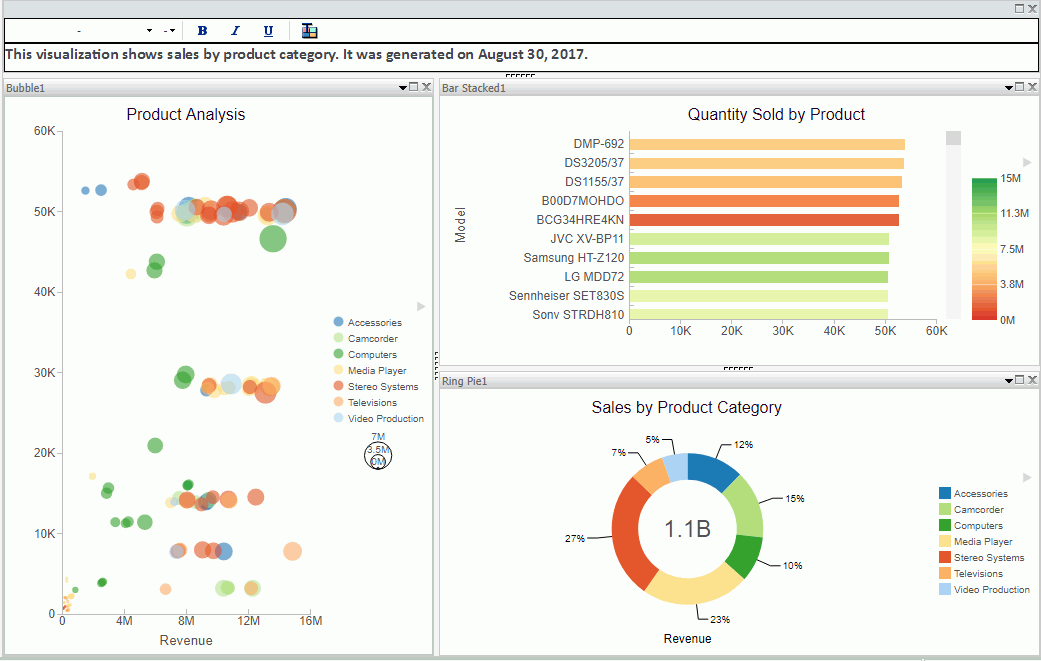Maximize the Bubble1 panel

pos(415,88)
